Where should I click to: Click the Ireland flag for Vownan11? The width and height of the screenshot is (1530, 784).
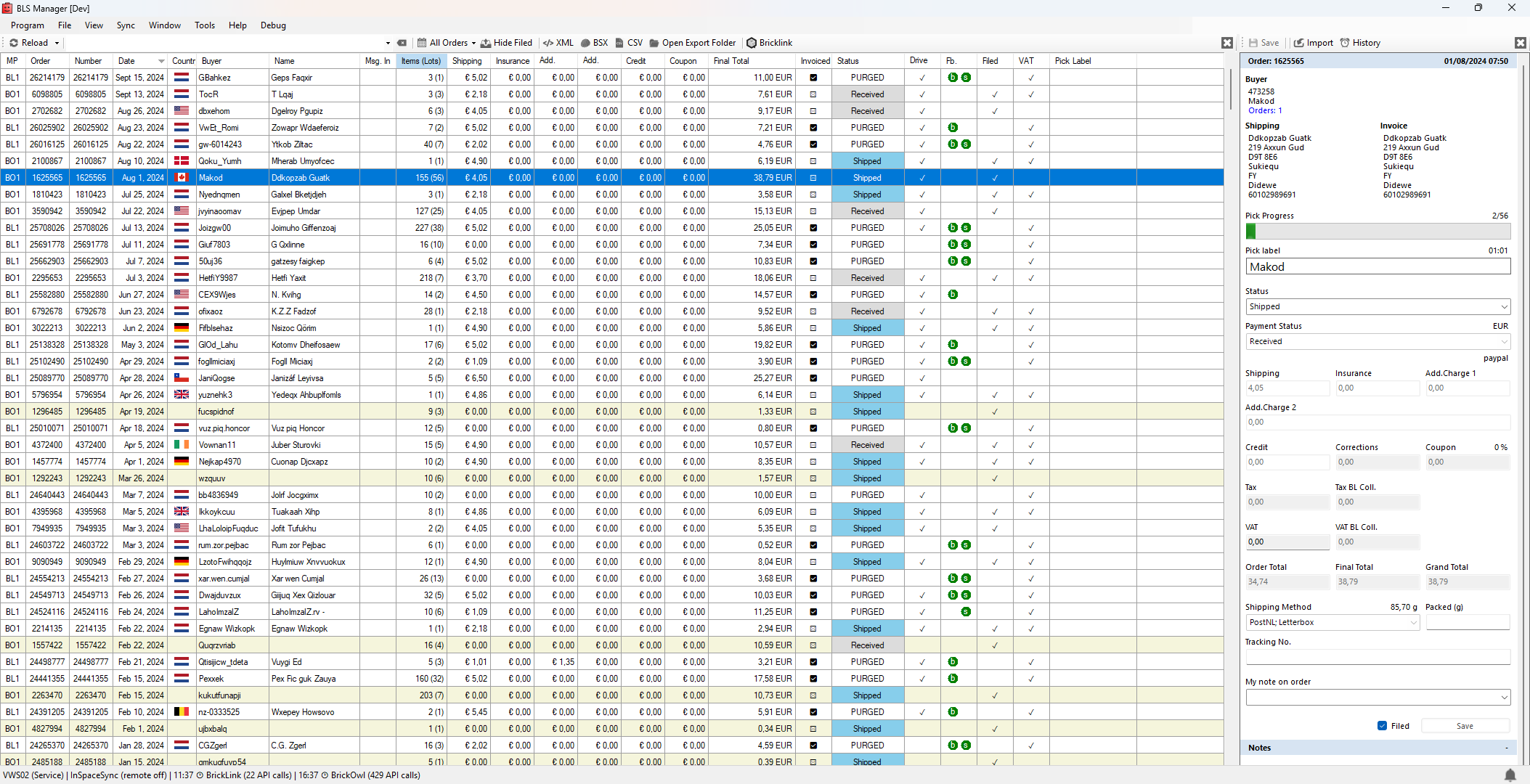182,445
